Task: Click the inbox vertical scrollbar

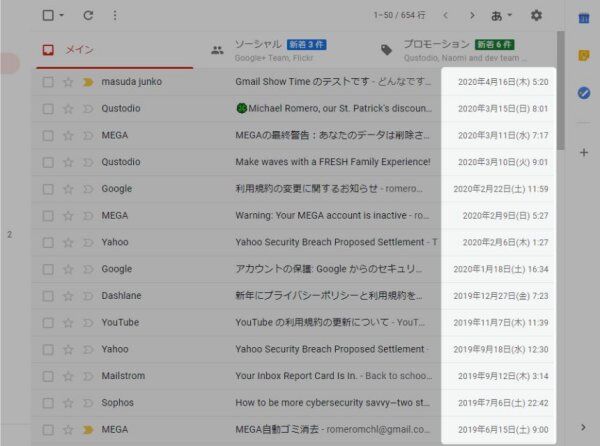Action: [561, 91]
